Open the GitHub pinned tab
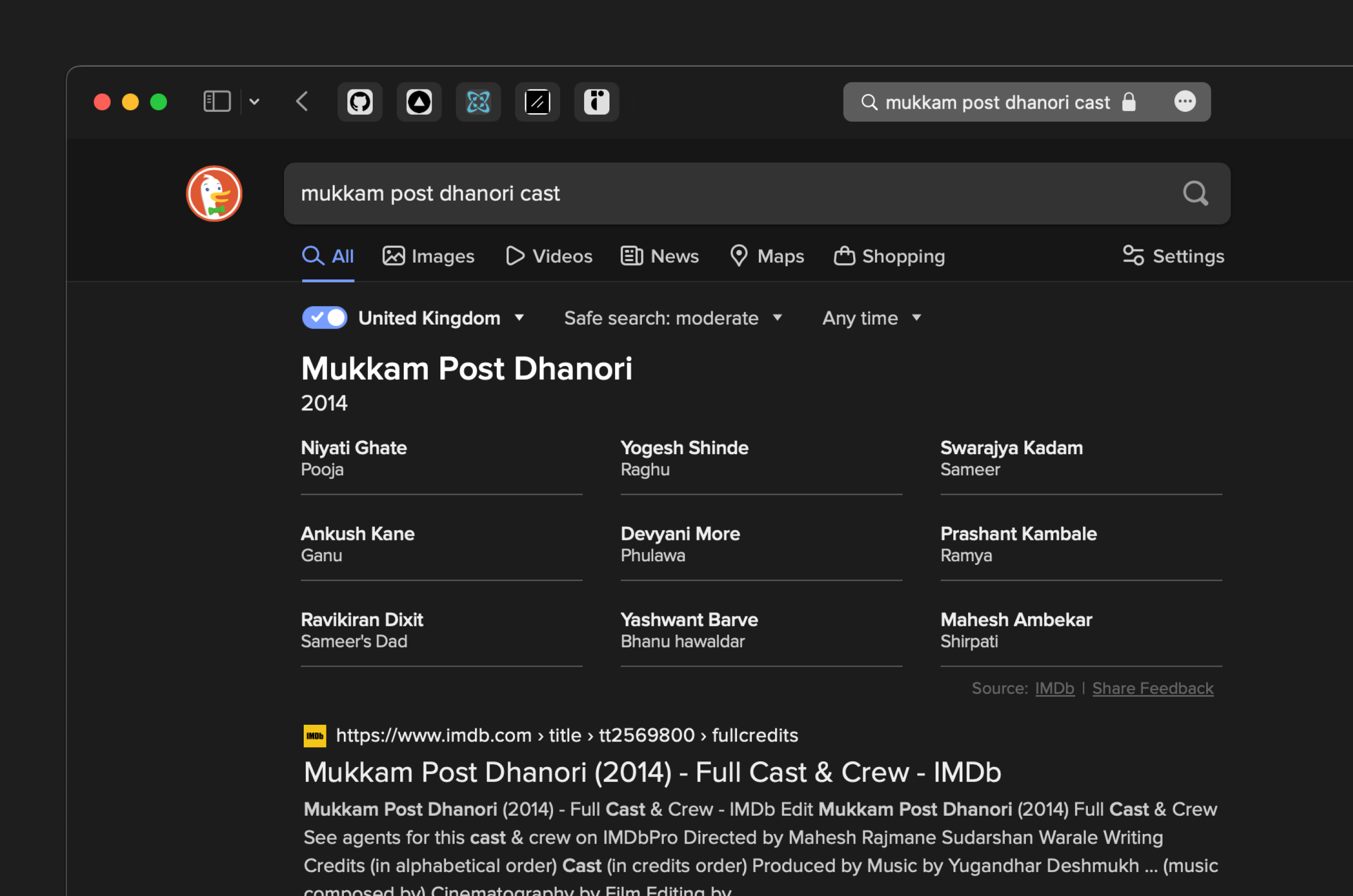 360,102
